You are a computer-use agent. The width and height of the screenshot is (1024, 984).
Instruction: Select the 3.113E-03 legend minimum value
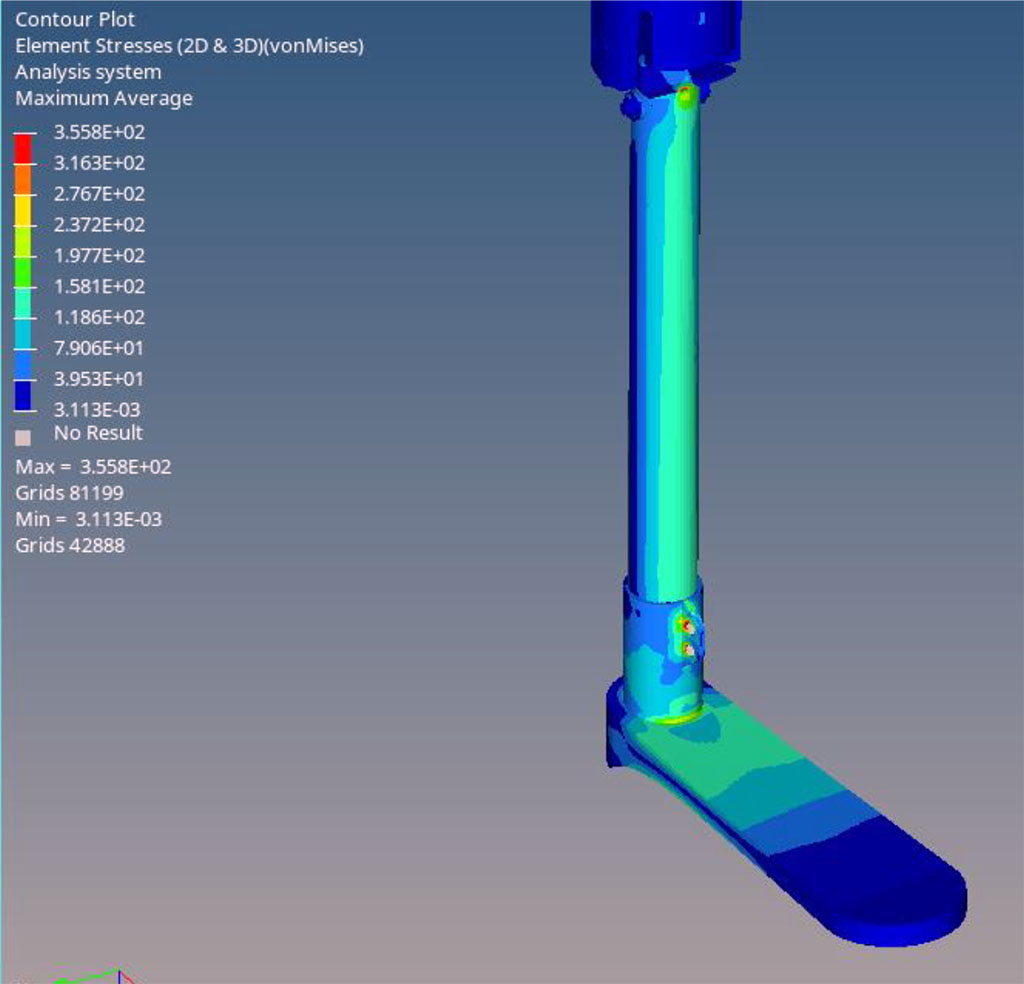click(x=96, y=409)
